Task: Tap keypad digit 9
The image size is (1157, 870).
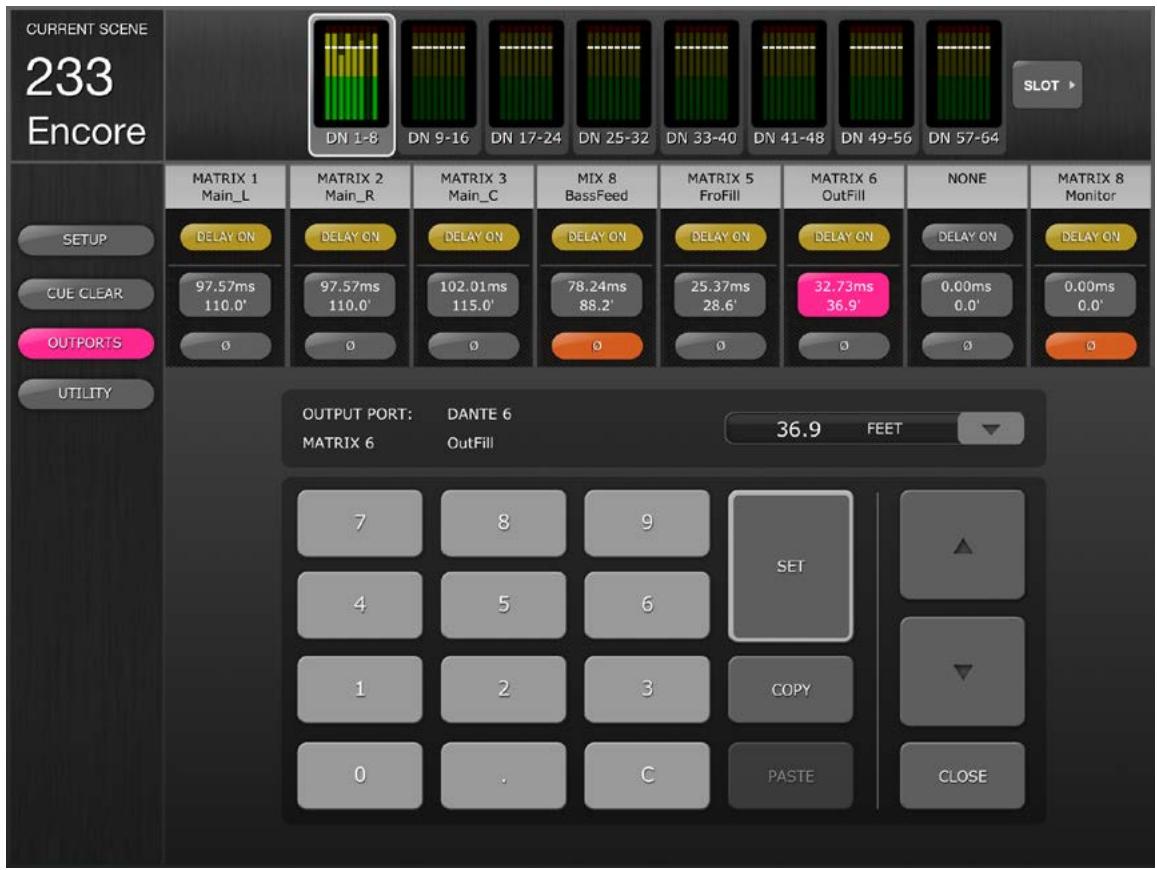Action: pyautogui.click(x=647, y=523)
